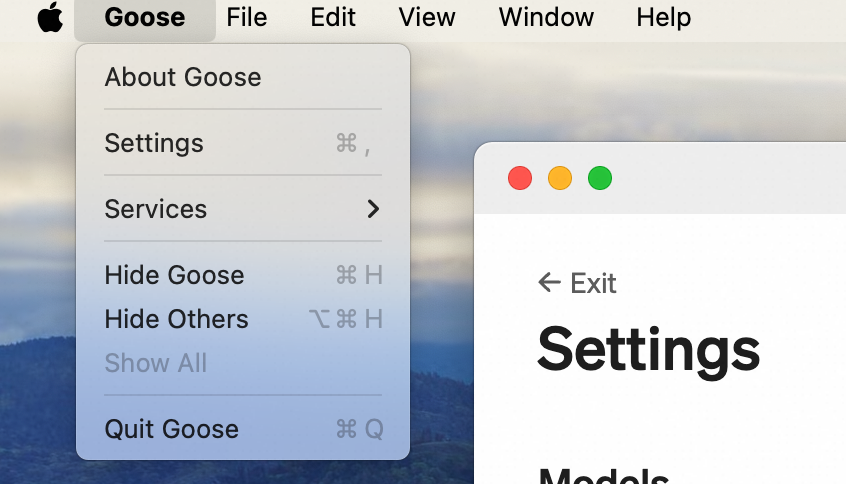Click the green full-screen window button
The height and width of the screenshot is (484, 846).
[x=600, y=178]
